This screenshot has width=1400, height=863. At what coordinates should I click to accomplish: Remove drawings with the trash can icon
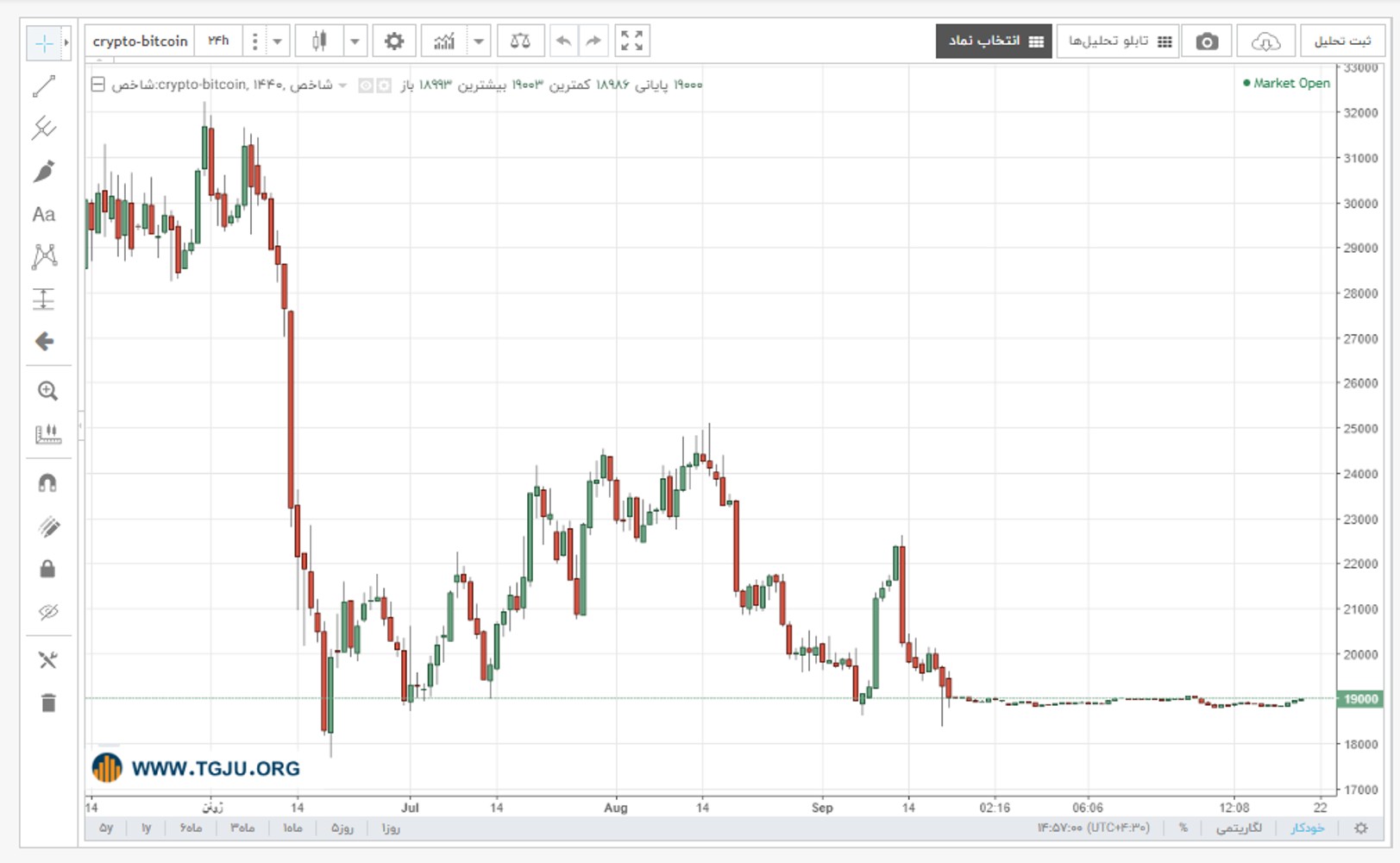[47, 702]
